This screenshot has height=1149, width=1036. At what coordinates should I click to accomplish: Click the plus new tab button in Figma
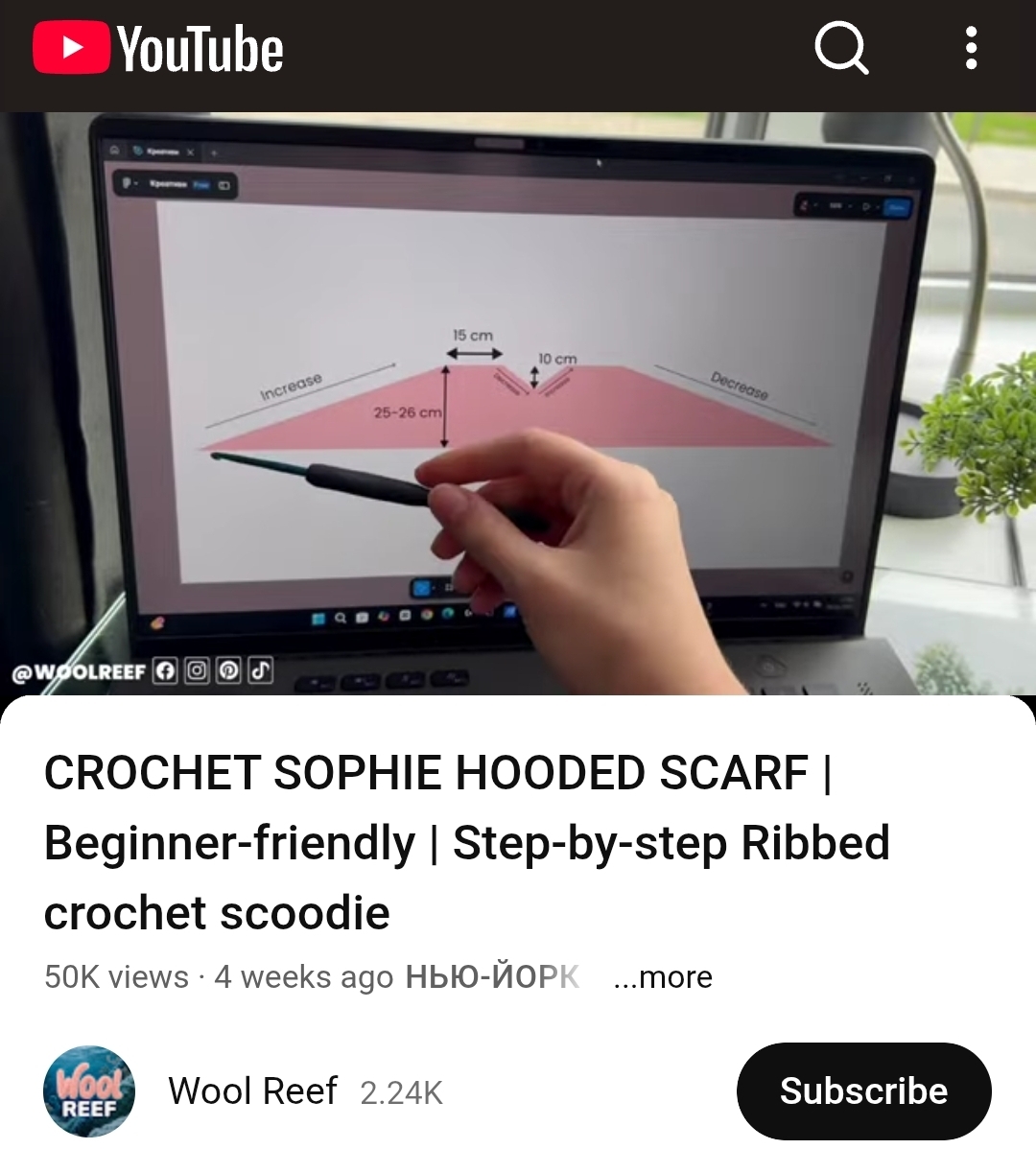(214, 152)
